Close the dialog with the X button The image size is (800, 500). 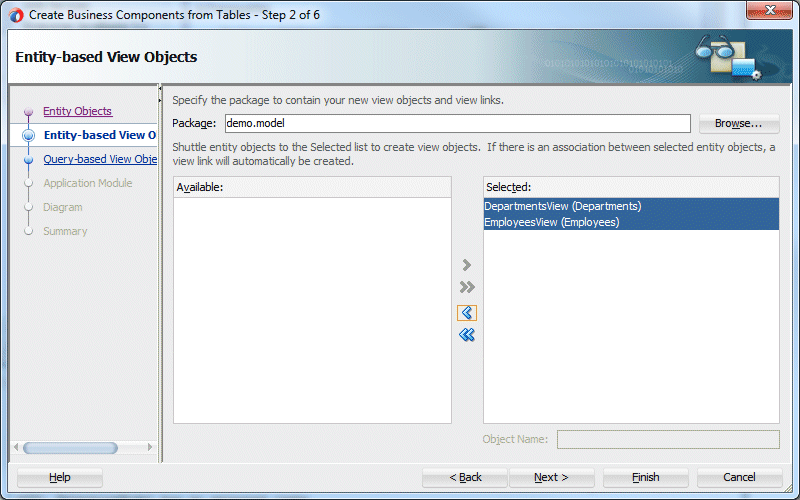coord(770,10)
